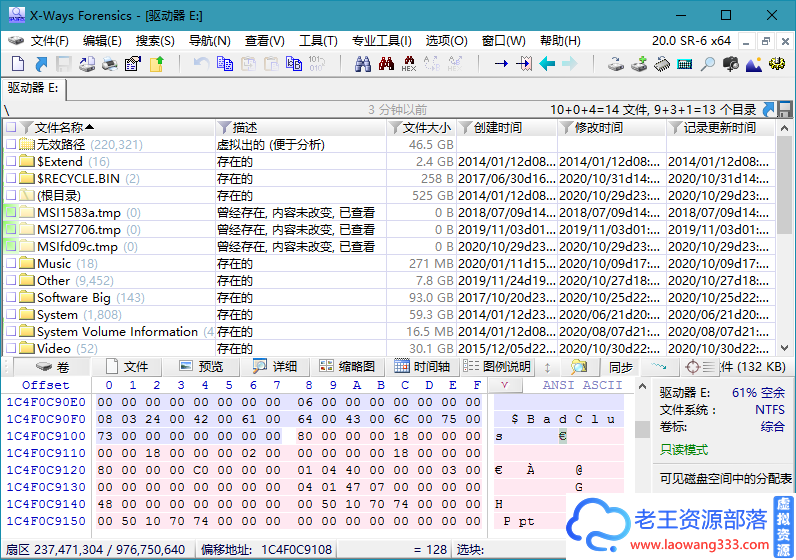Image resolution: width=796 pixels, height=560 pixels.
Task: Click the file list scroll down arrow
Action: tap(784, 348)
